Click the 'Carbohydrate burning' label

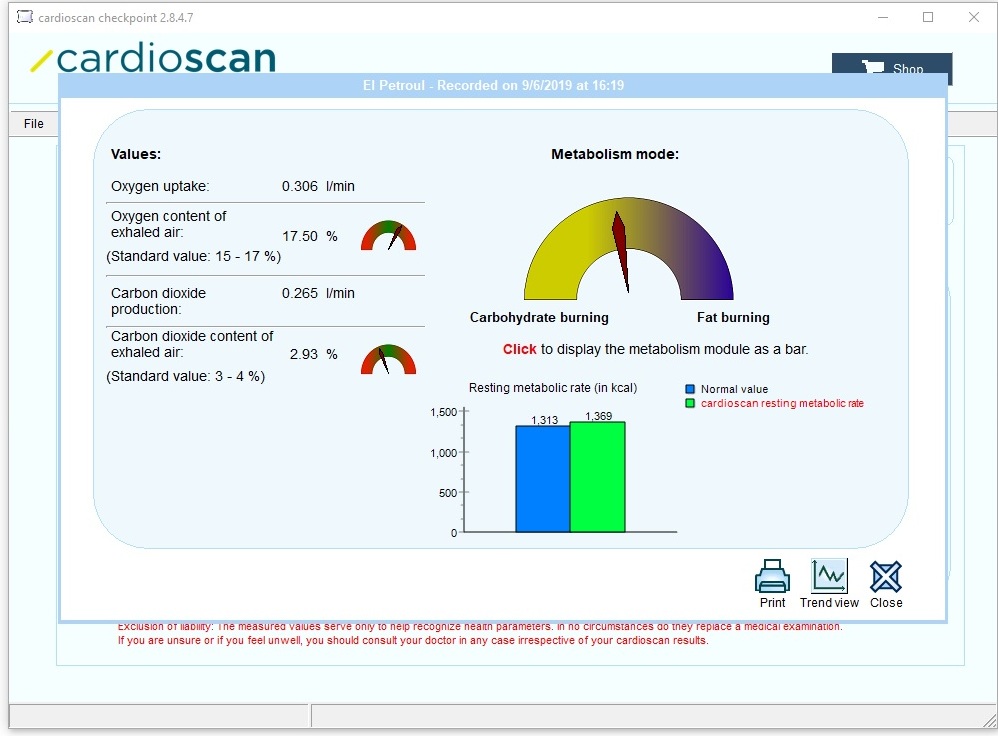tap(539, 317)
